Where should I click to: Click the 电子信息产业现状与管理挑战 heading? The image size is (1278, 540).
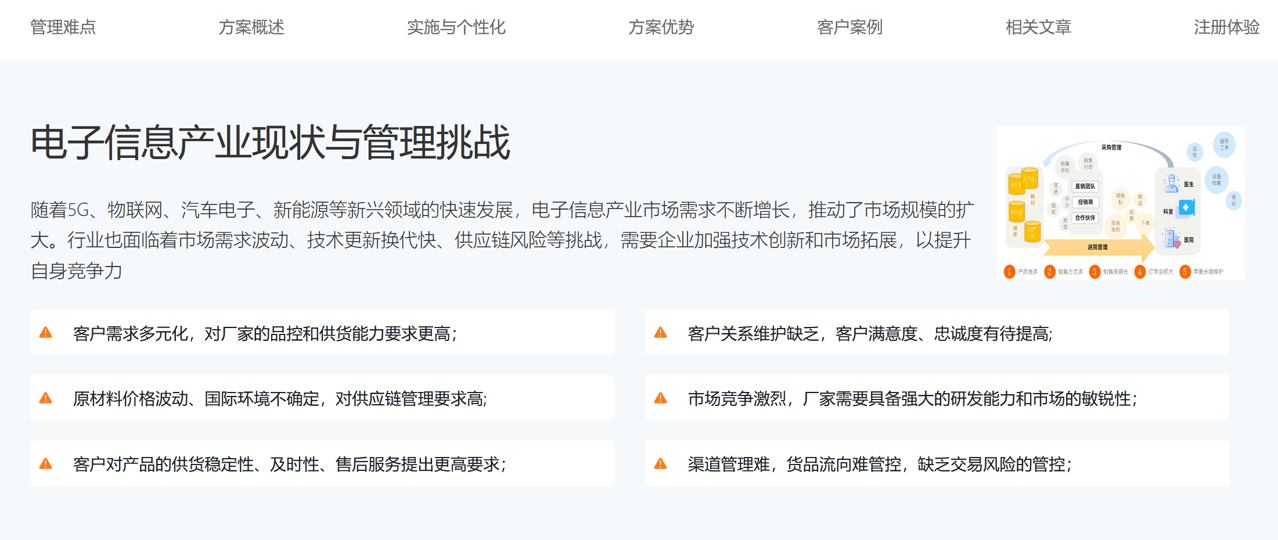(x=270, y=143)
